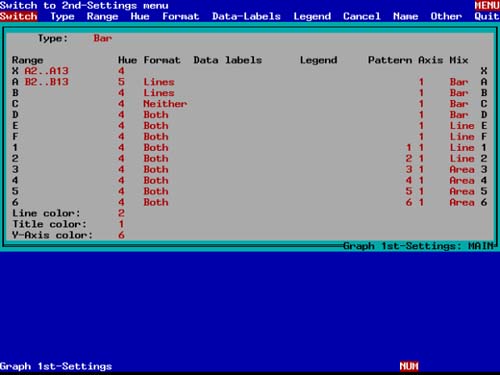500x375 pixels.
Task: Select the Format menu command
Action: 181,16
